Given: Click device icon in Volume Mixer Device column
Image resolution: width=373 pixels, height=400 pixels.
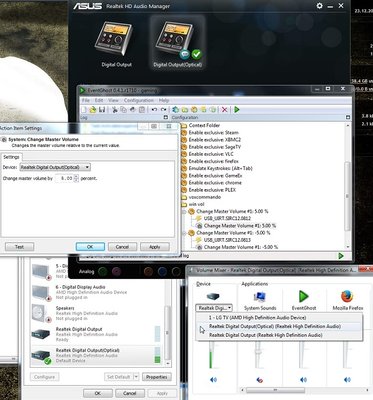Looking at the screenshot, I should tap(213, 296).
